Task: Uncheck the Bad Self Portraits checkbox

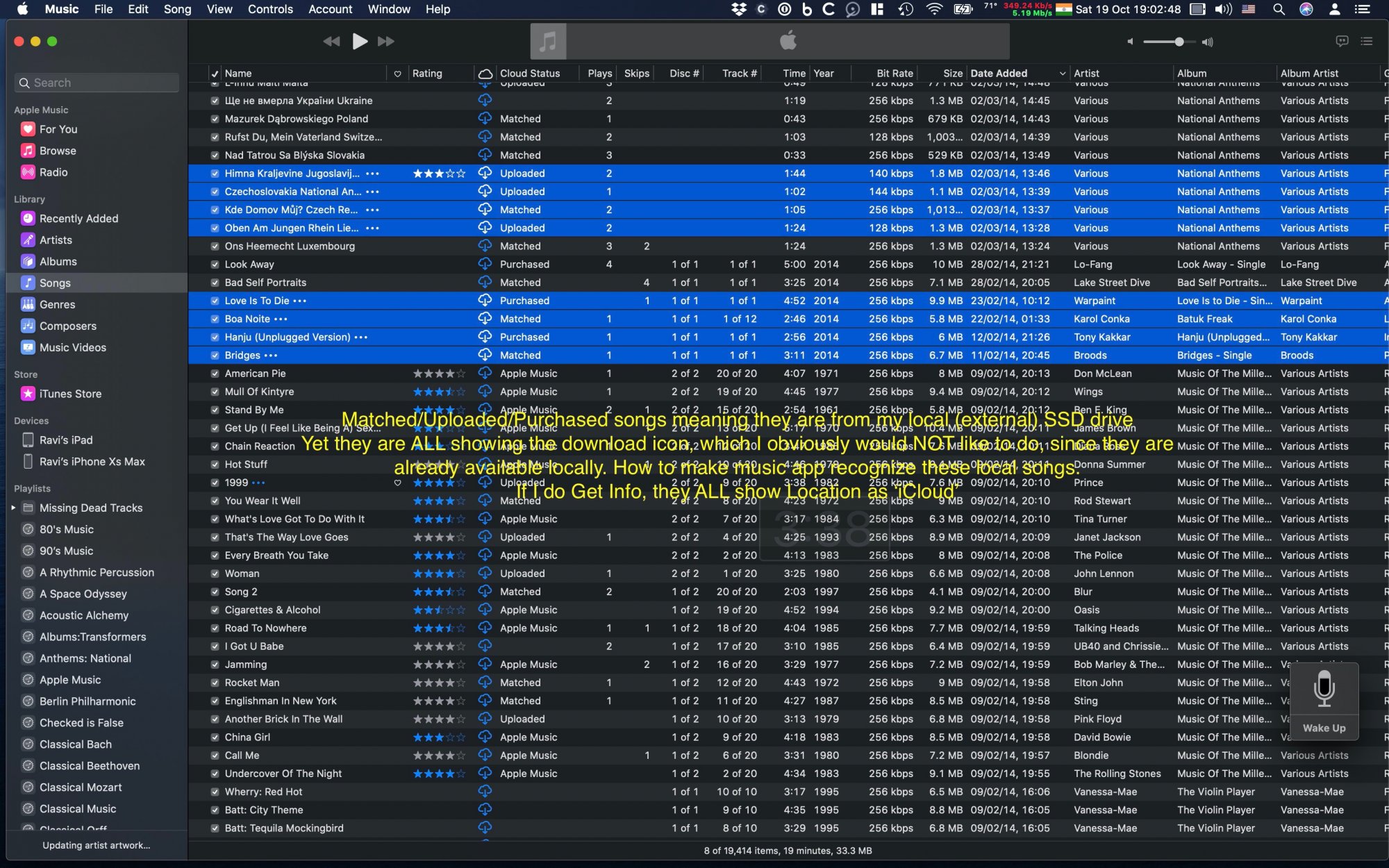Action: [x=215, y=283]
